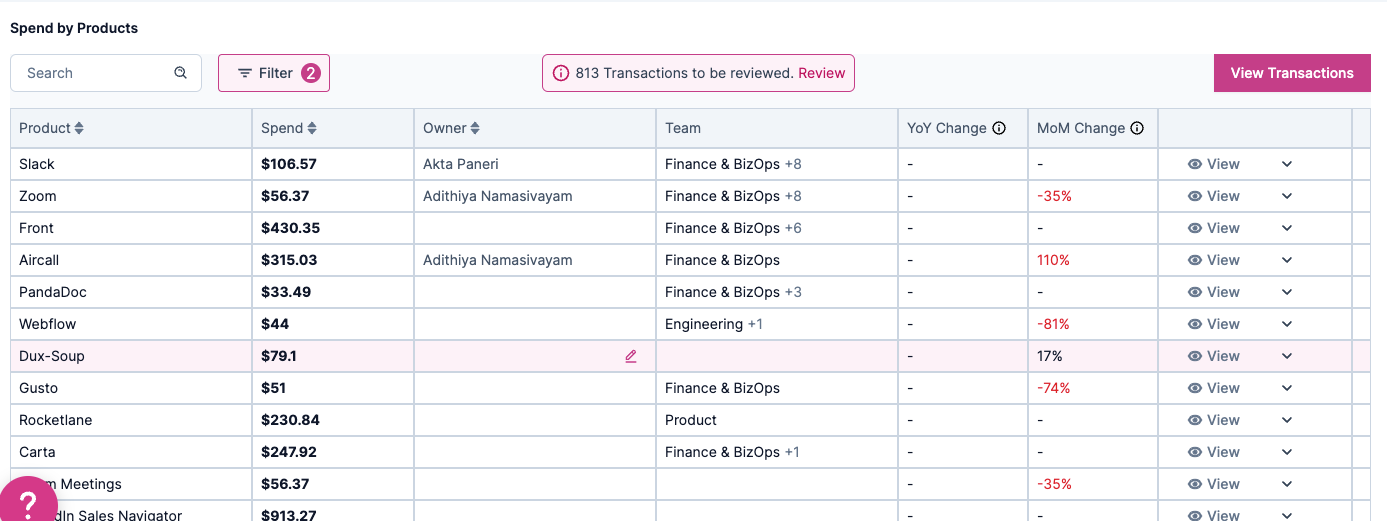Sort by Product column arrows
The height and width of the screenshot is (521, 1387).
pos(79,128)
